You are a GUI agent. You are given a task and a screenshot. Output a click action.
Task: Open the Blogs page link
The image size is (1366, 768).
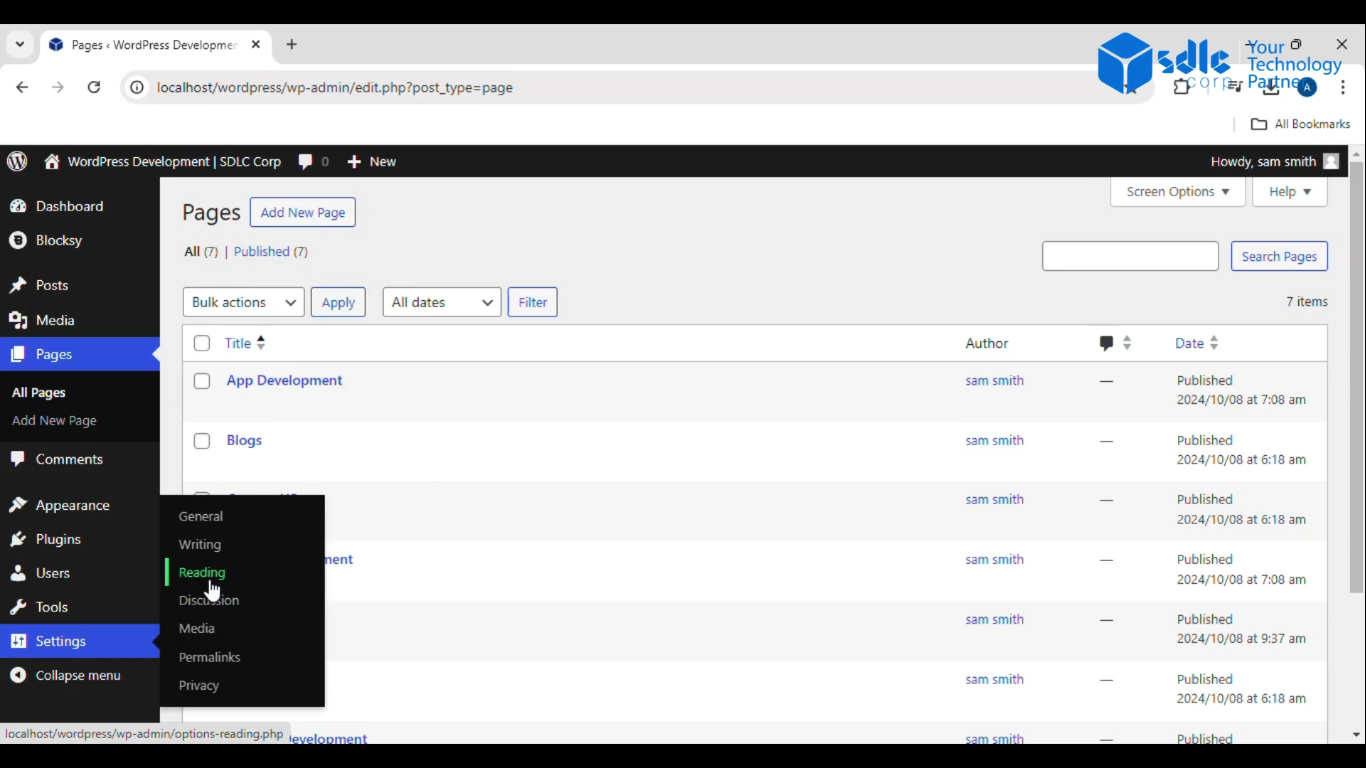(x=244, y=440)
